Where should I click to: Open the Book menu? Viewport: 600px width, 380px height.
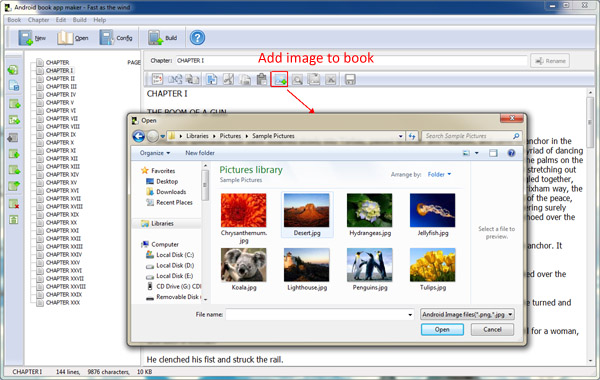14,20
